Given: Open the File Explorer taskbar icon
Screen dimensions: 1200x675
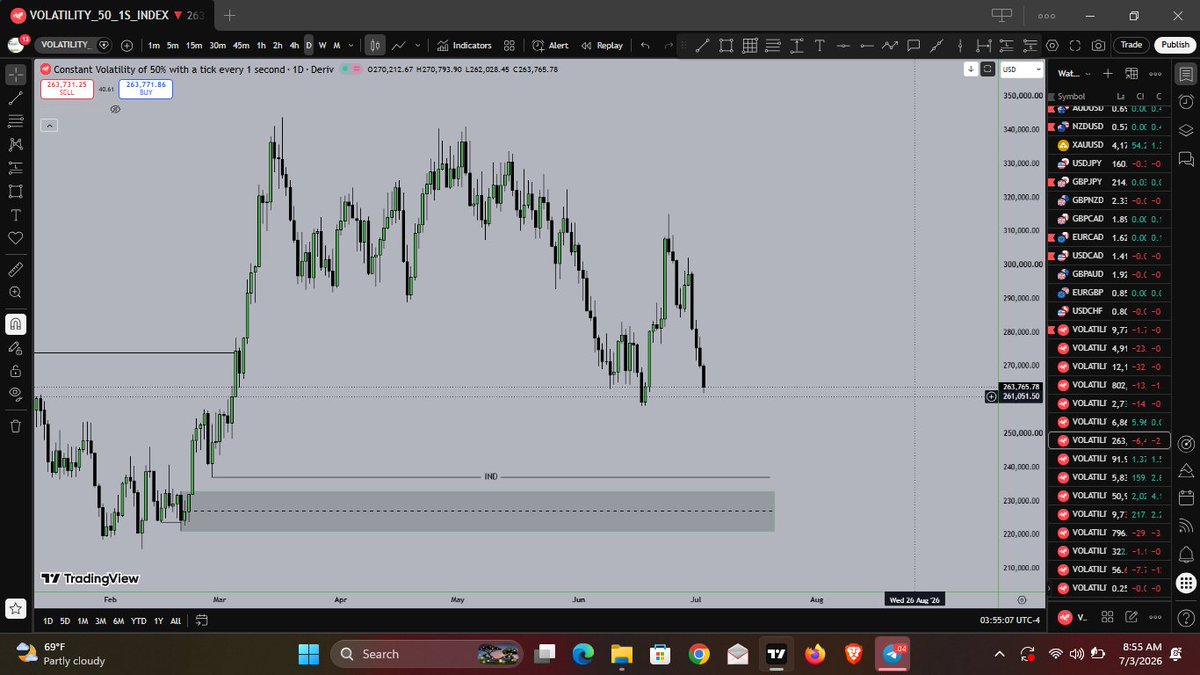Looking at the screenshot, I should tap(622, 654).
